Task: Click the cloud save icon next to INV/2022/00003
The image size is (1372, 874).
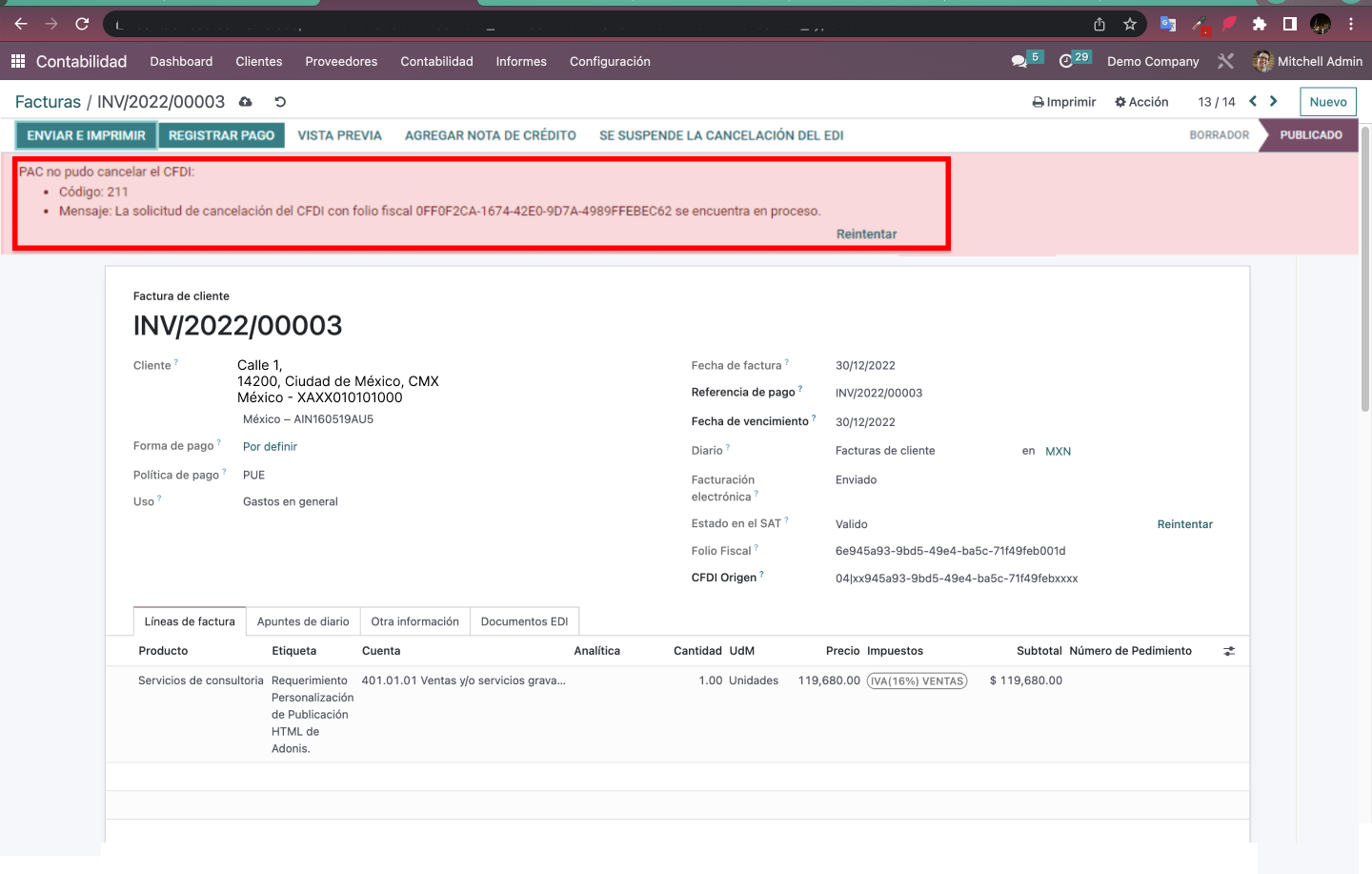Action: (246, 102)
